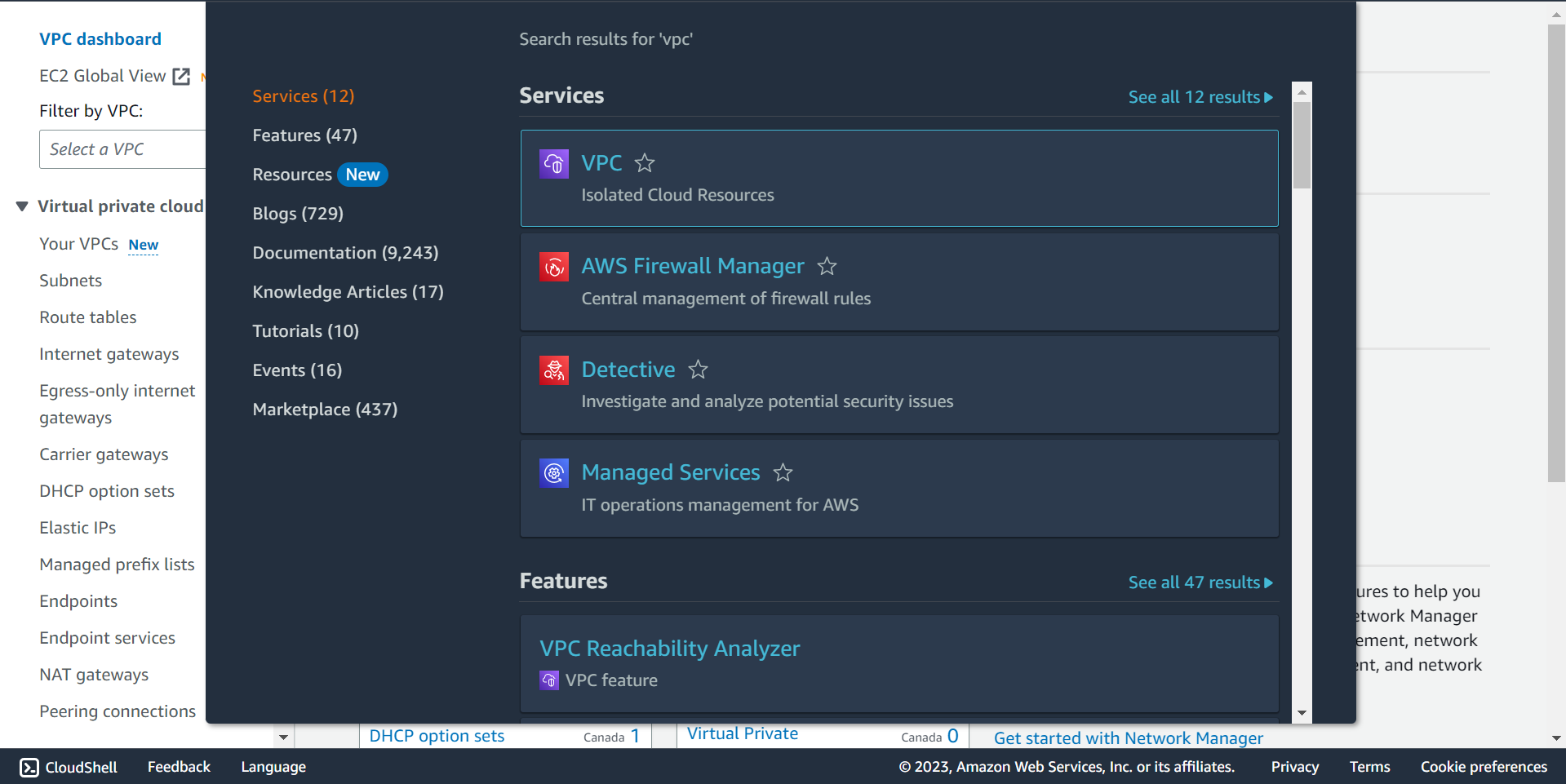Collapse the Virtual private cloud section
The image size is (1566, 784).
pyautogui.click(x=22, y=206)
